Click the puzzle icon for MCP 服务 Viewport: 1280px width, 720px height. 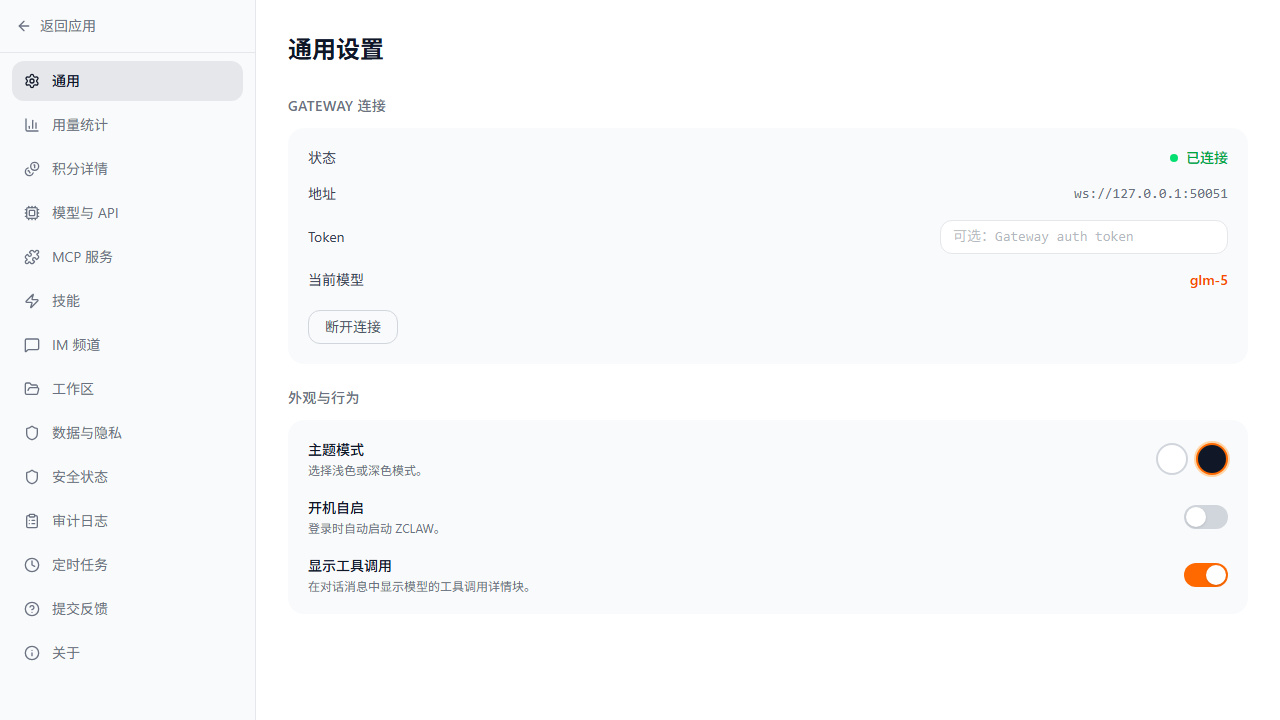[x=32, y=257]
